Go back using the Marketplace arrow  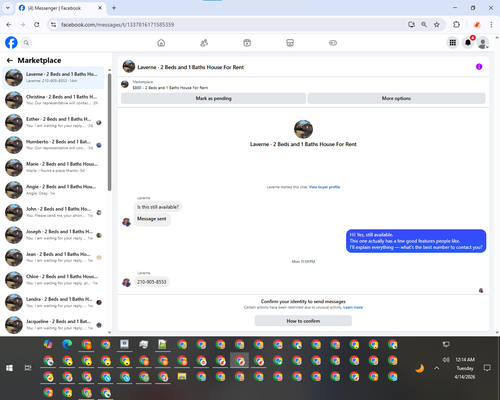click(x=10, y=60)
